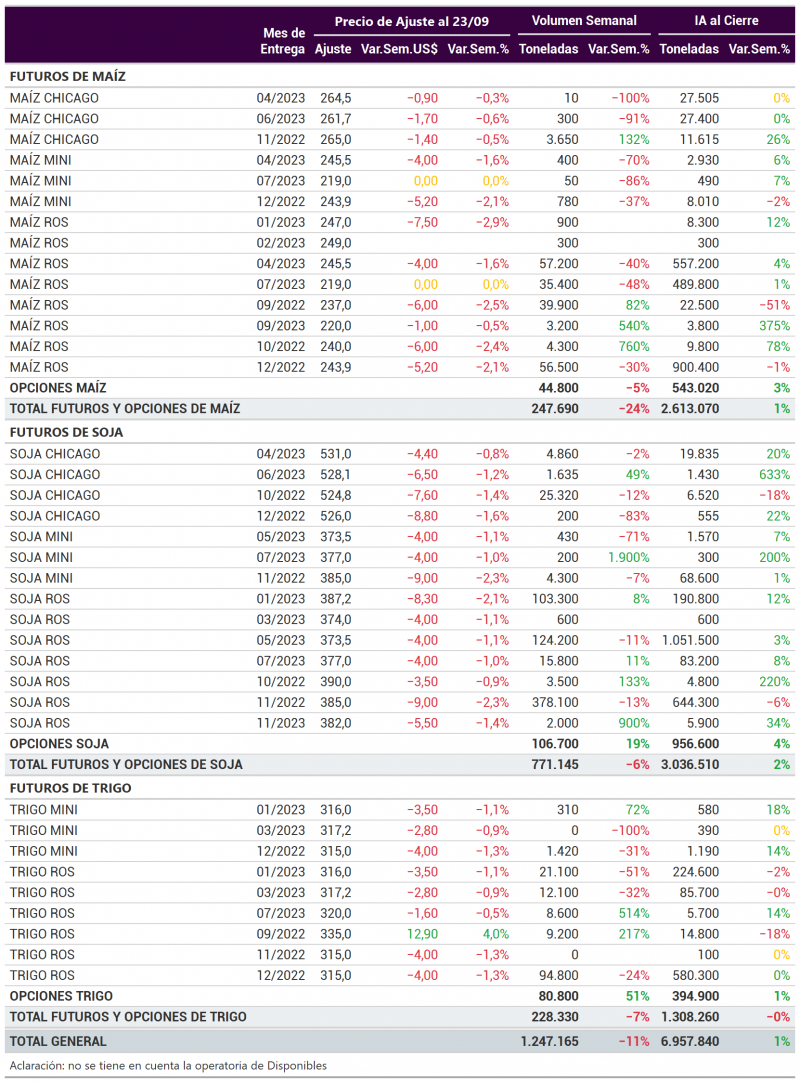800x1083 pixels.
Task: Click the Precio de Ajuste al 23/09 header
Action: click(412, 21)
